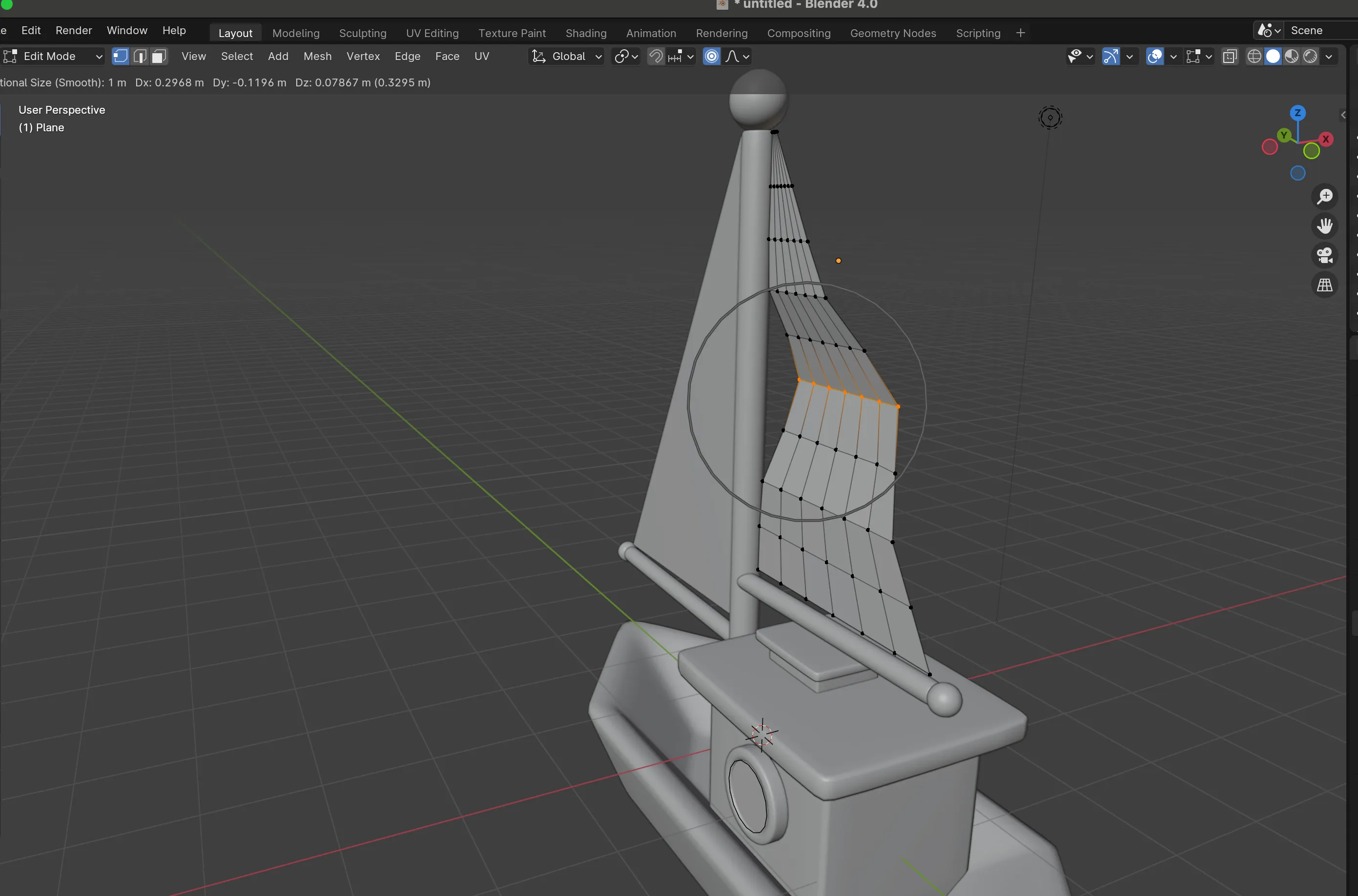The image size is (1358, 896).
Task: Switch to the Rendering workspace tab
Action: pyautogui.click(x=721, y=33)
